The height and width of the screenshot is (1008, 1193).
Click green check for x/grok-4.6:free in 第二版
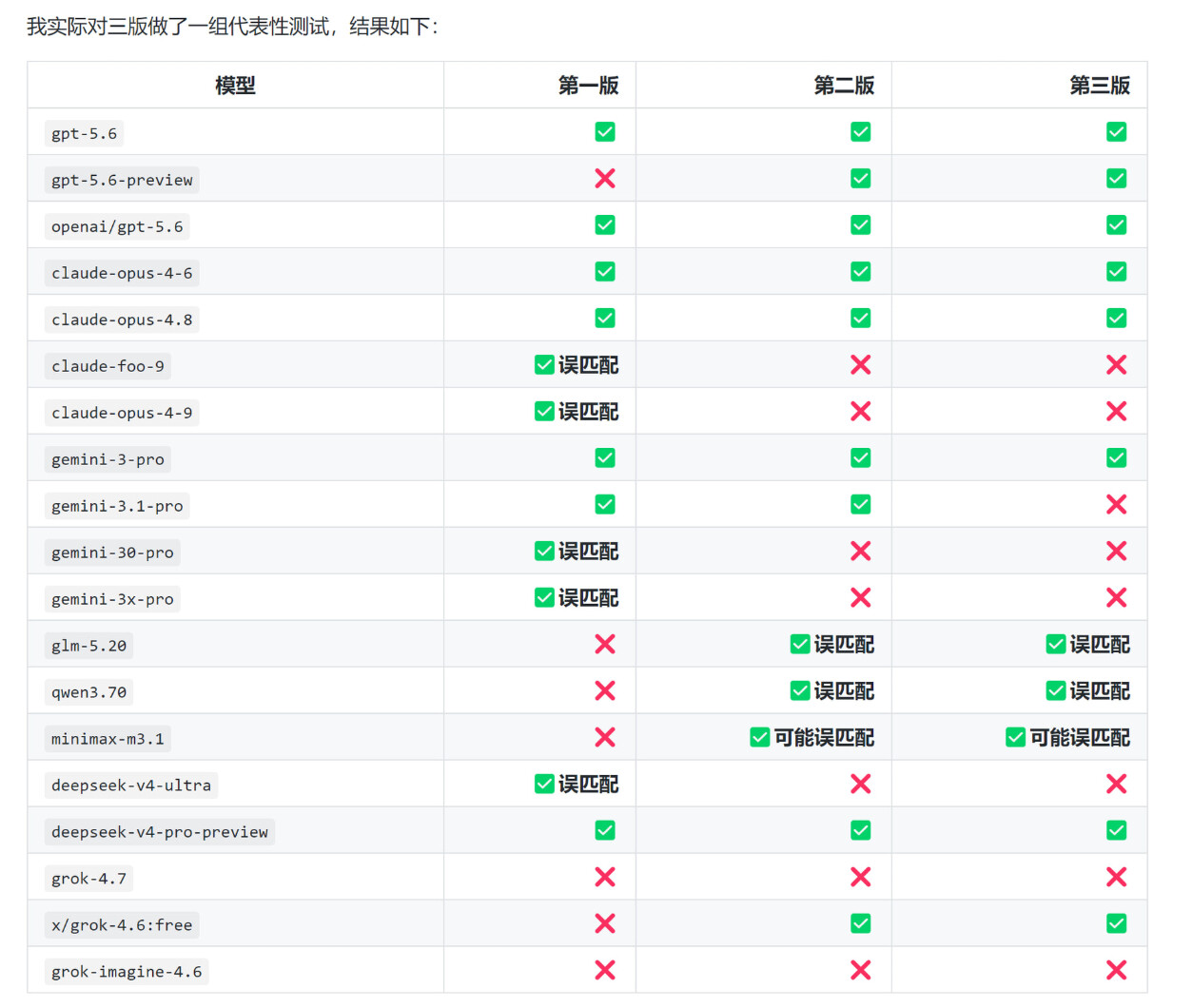click(861, 924)
